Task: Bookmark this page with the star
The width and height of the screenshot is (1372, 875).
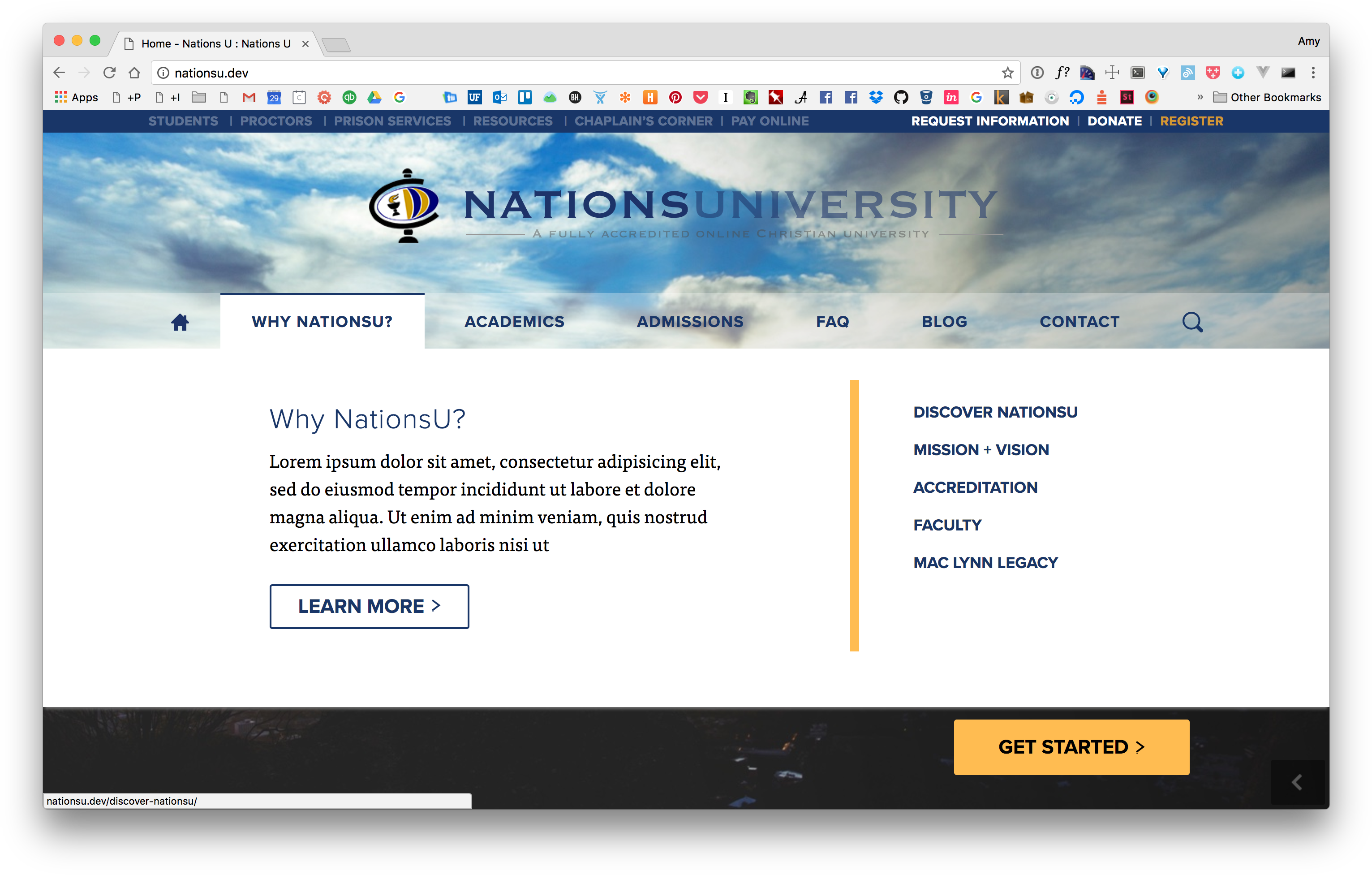Action: [1007, 73]
